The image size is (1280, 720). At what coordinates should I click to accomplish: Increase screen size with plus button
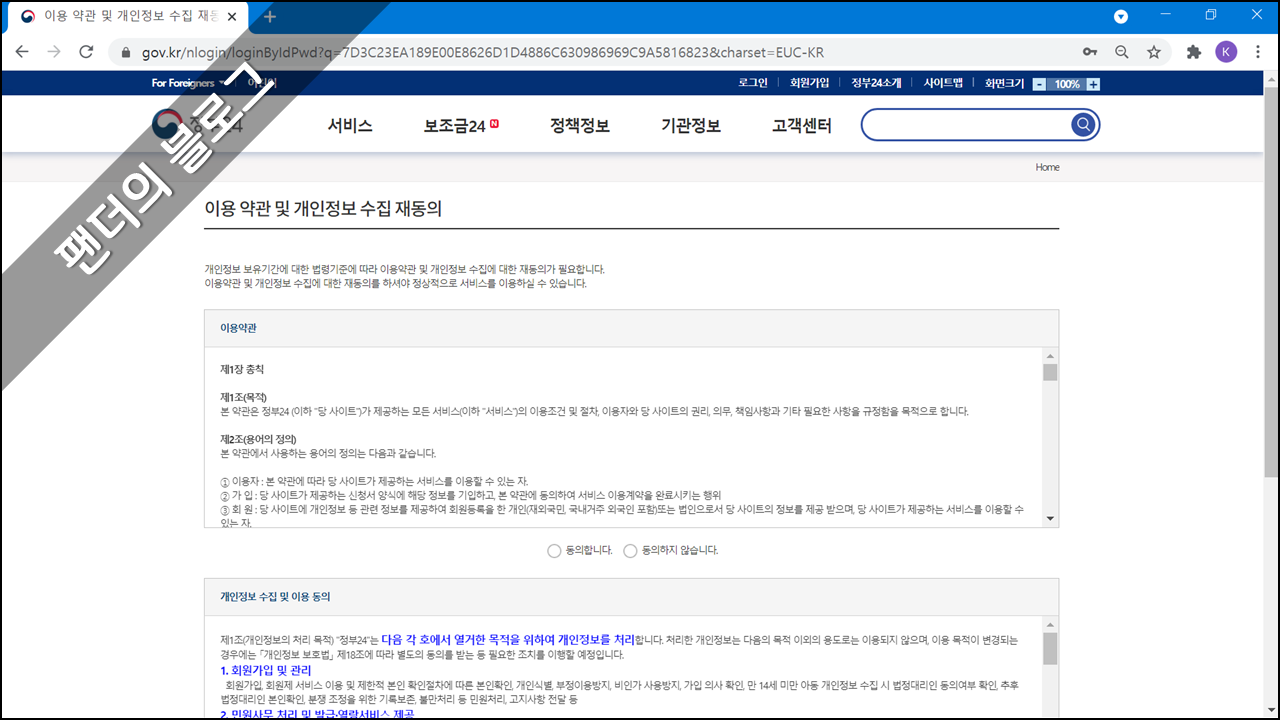click(1093, 84)
